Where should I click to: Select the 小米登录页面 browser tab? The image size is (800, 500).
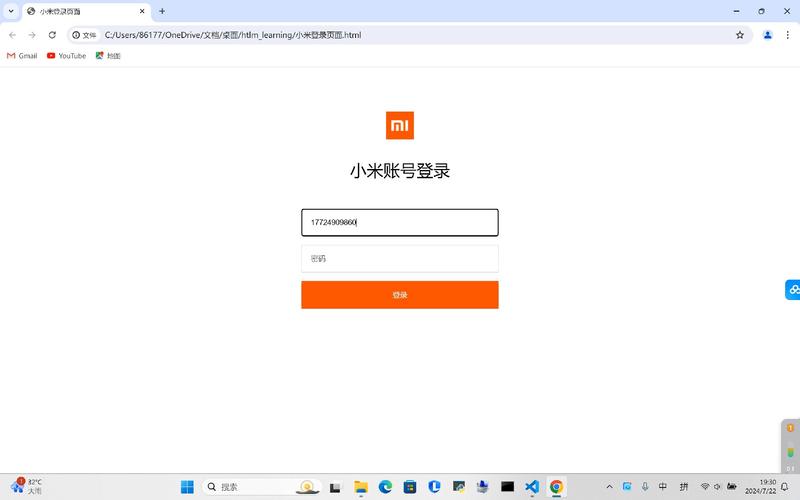[86, 11]
